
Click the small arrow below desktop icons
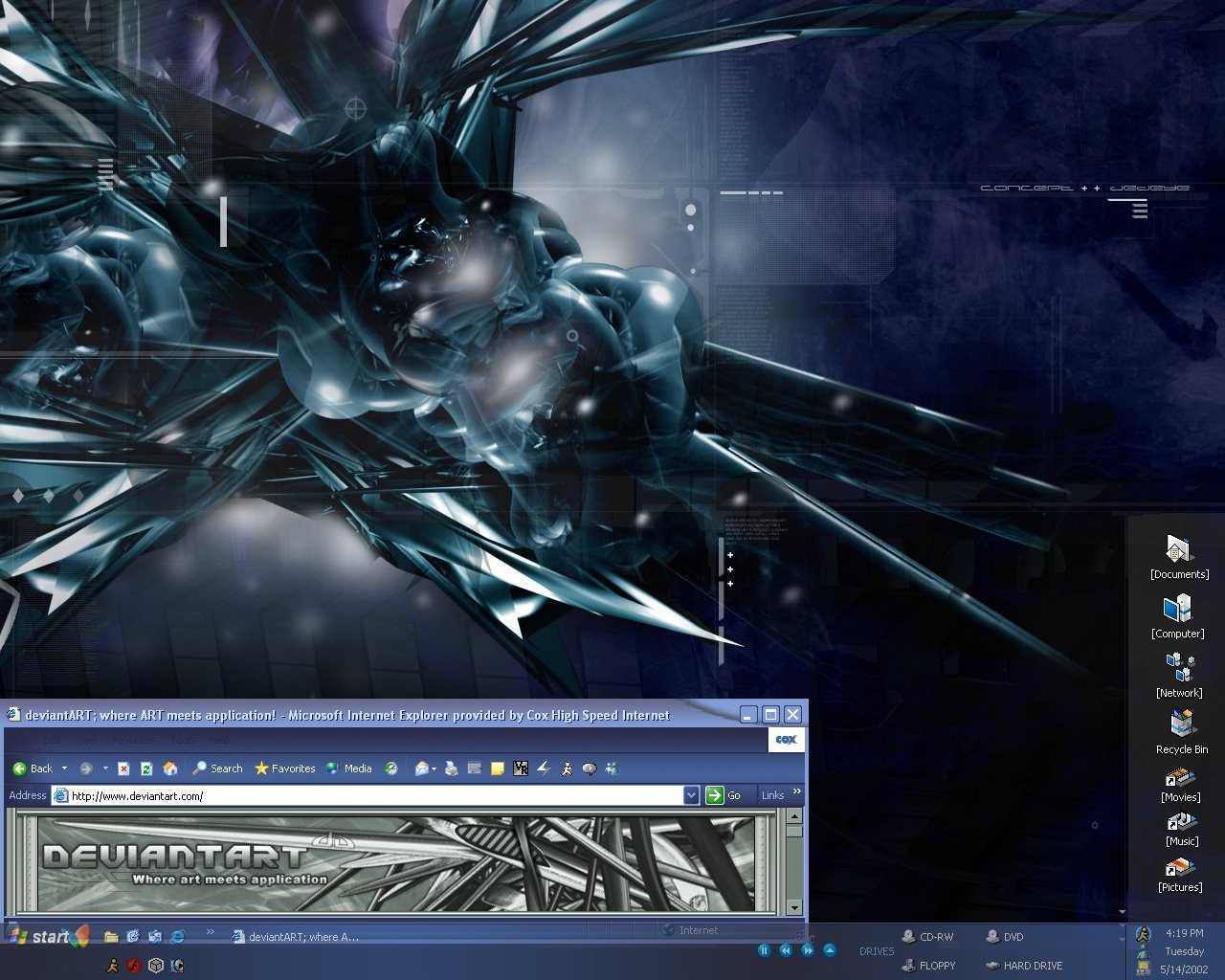1122,912
